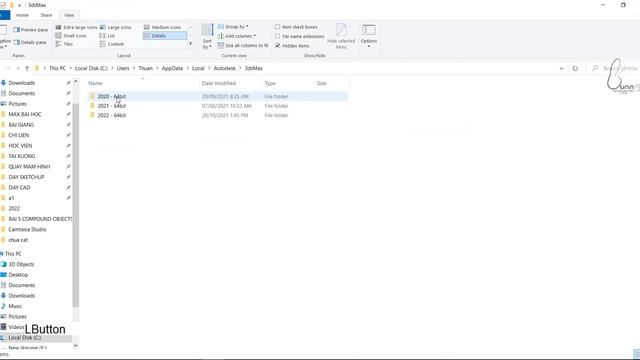Choose Large icons layout

116,27
